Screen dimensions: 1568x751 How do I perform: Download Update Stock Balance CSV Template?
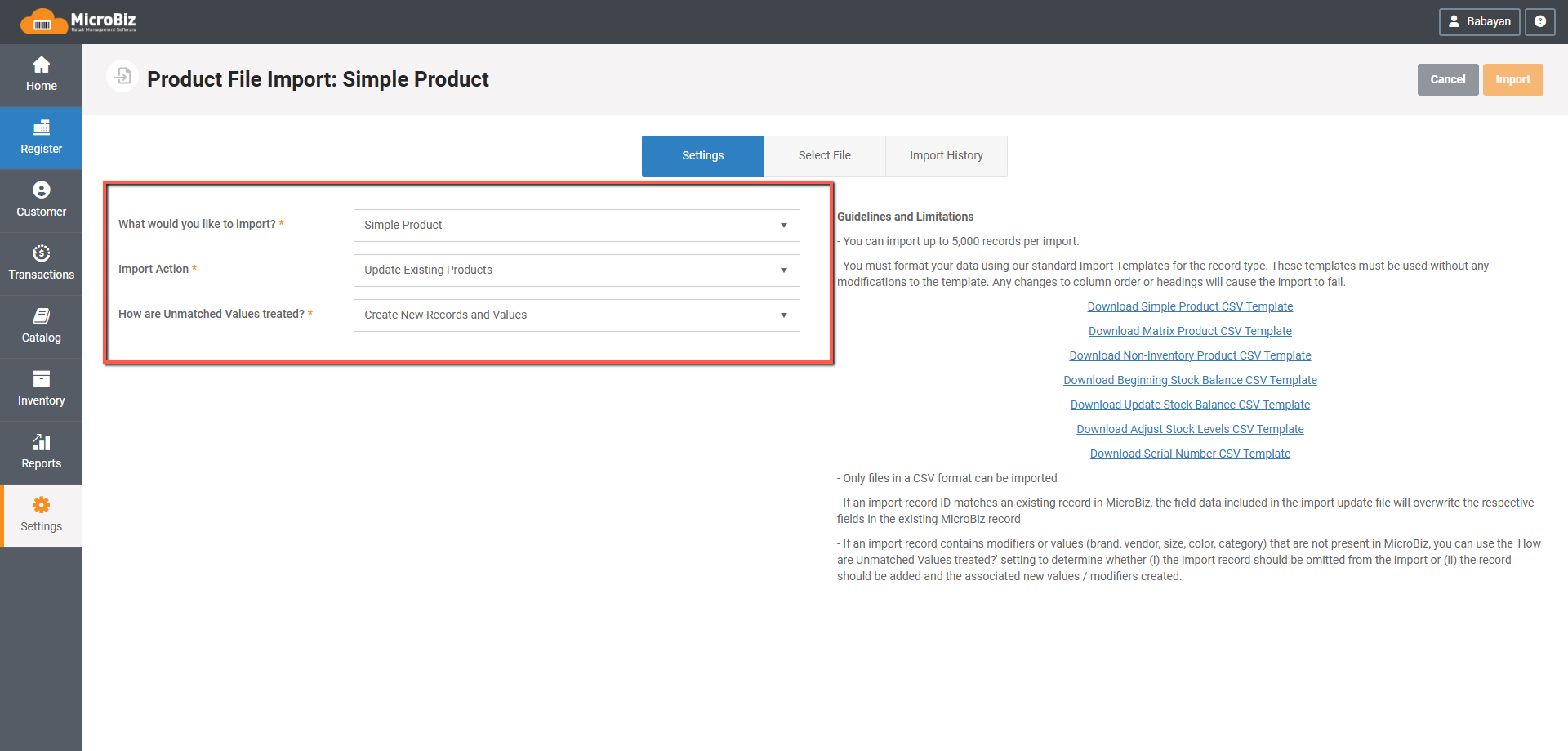click(1190, 405)
